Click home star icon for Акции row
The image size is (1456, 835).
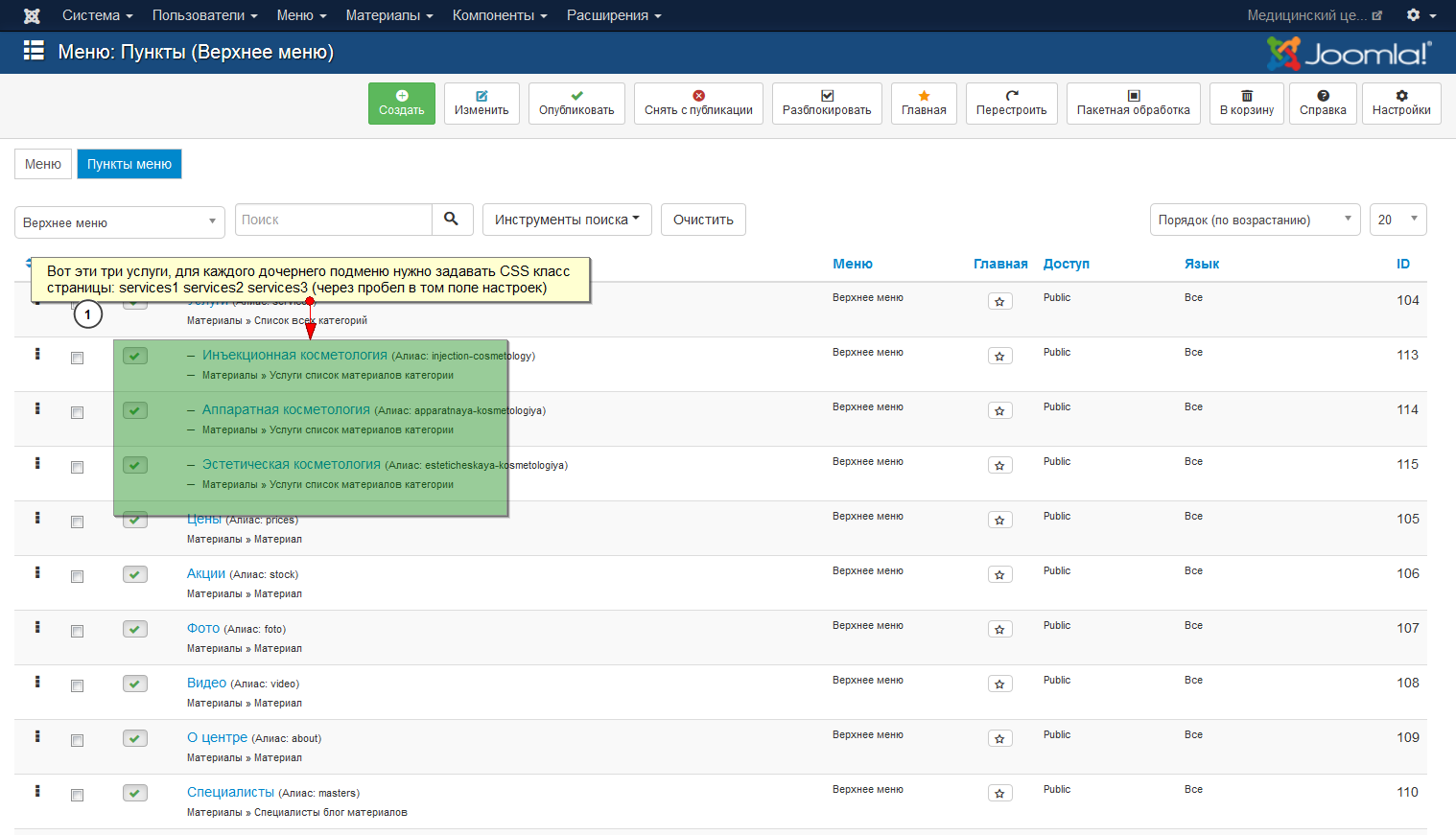999,575
